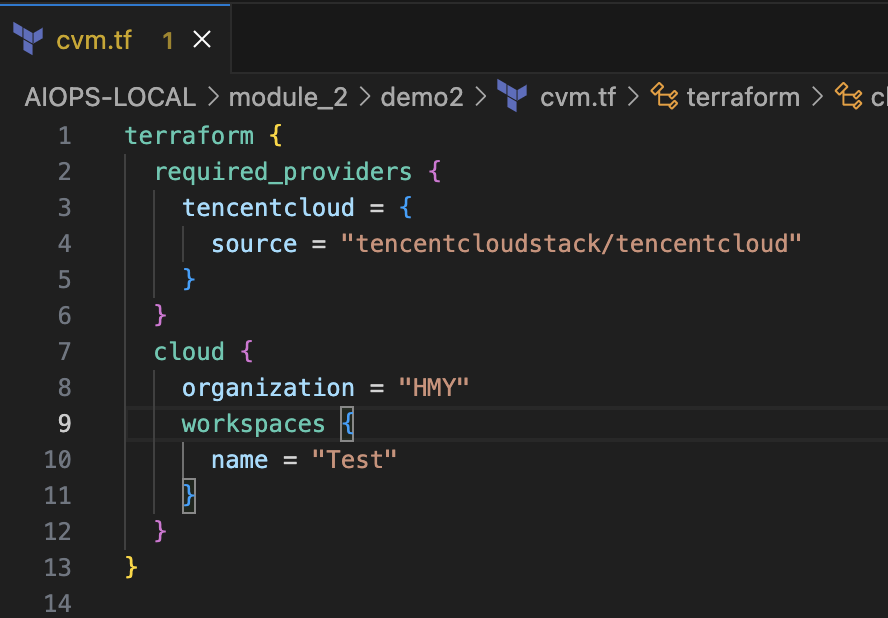888x618 pixels.
Task: Close the cvm.tf editor tab
Action: [x=202, y=40]
